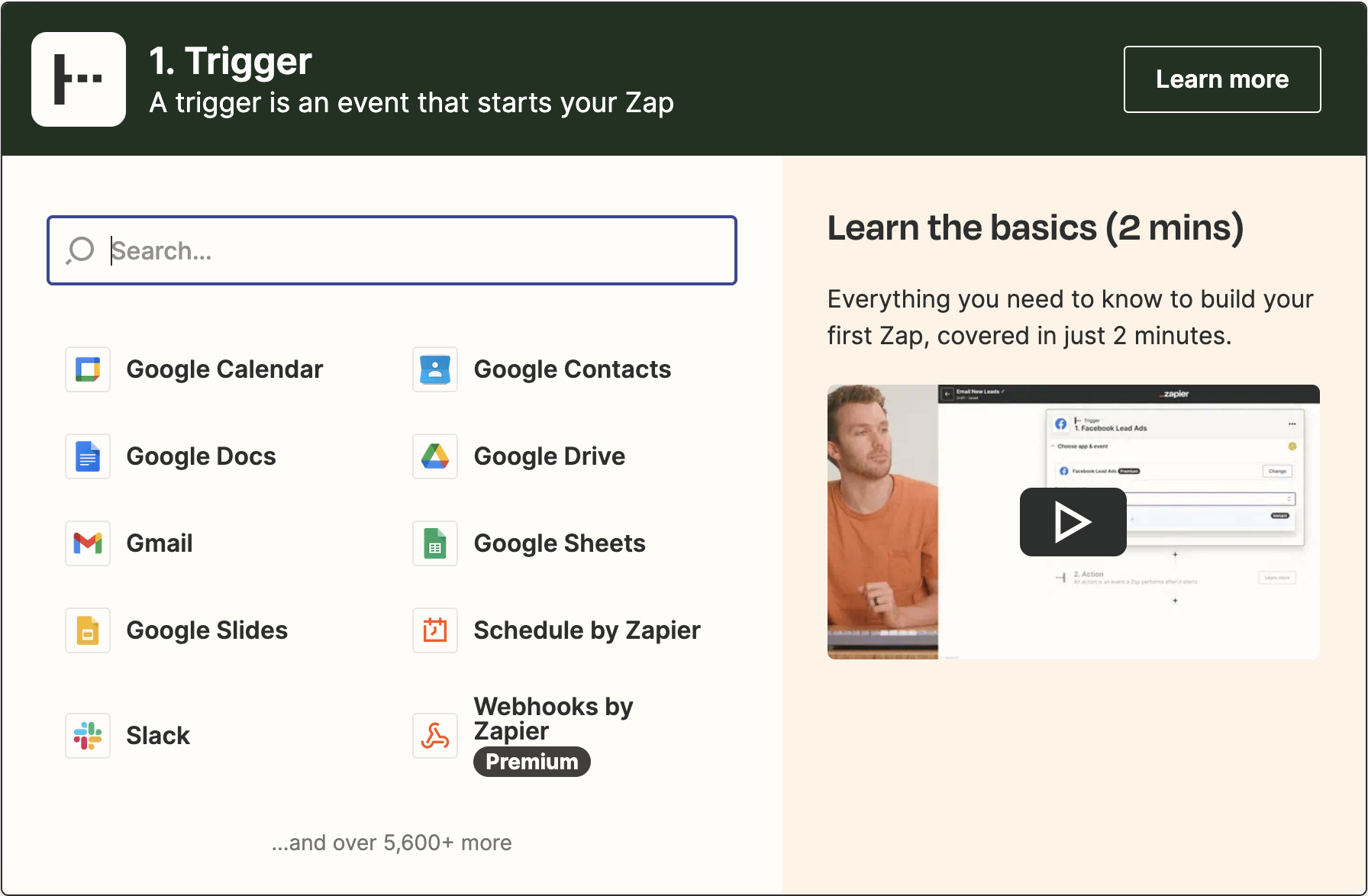Choose Google Contacts app label
The height and width of the screenshot is (896, 1368).
[x=573, y=369]
